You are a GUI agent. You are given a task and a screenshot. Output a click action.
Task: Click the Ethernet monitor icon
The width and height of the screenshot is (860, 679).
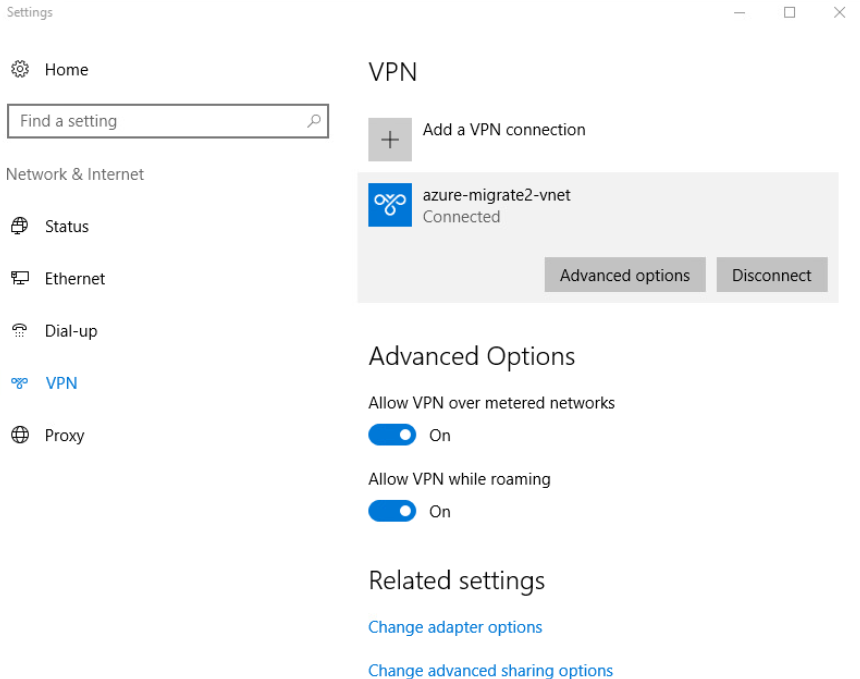tap(20, 278)
